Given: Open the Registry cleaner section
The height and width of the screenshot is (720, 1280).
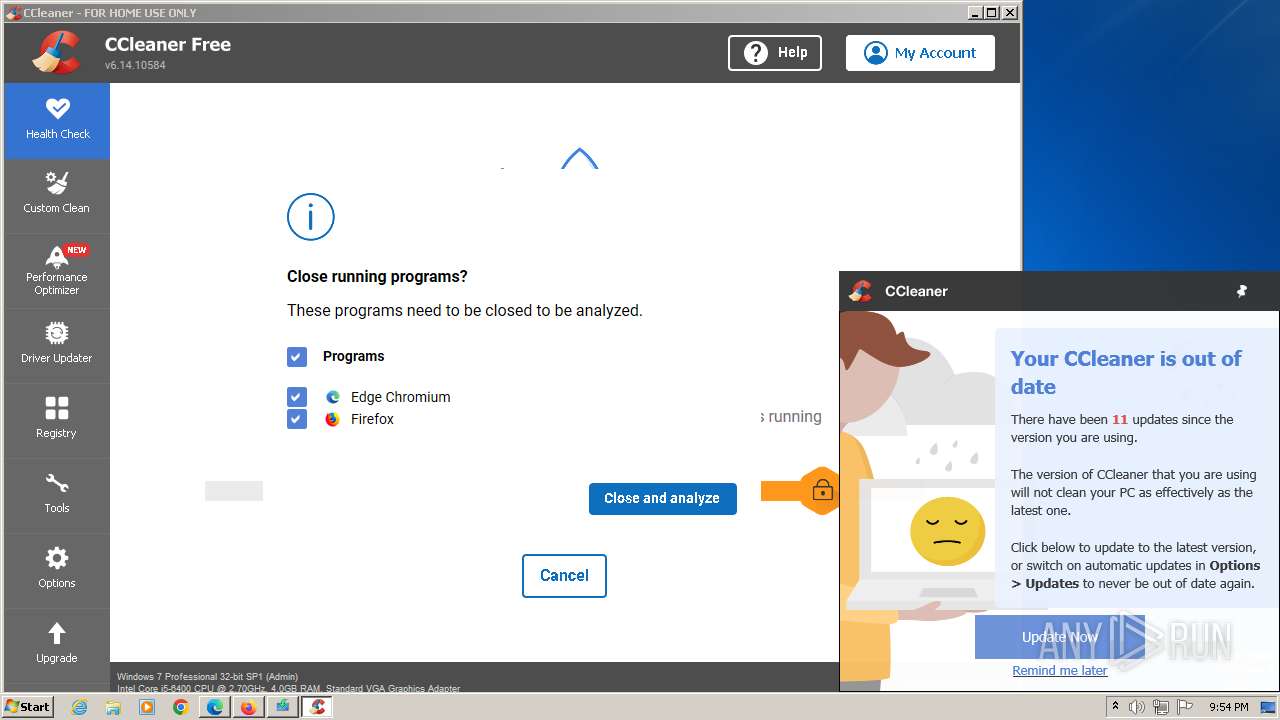Looking at the screenshot, I should tap(57, 421).
